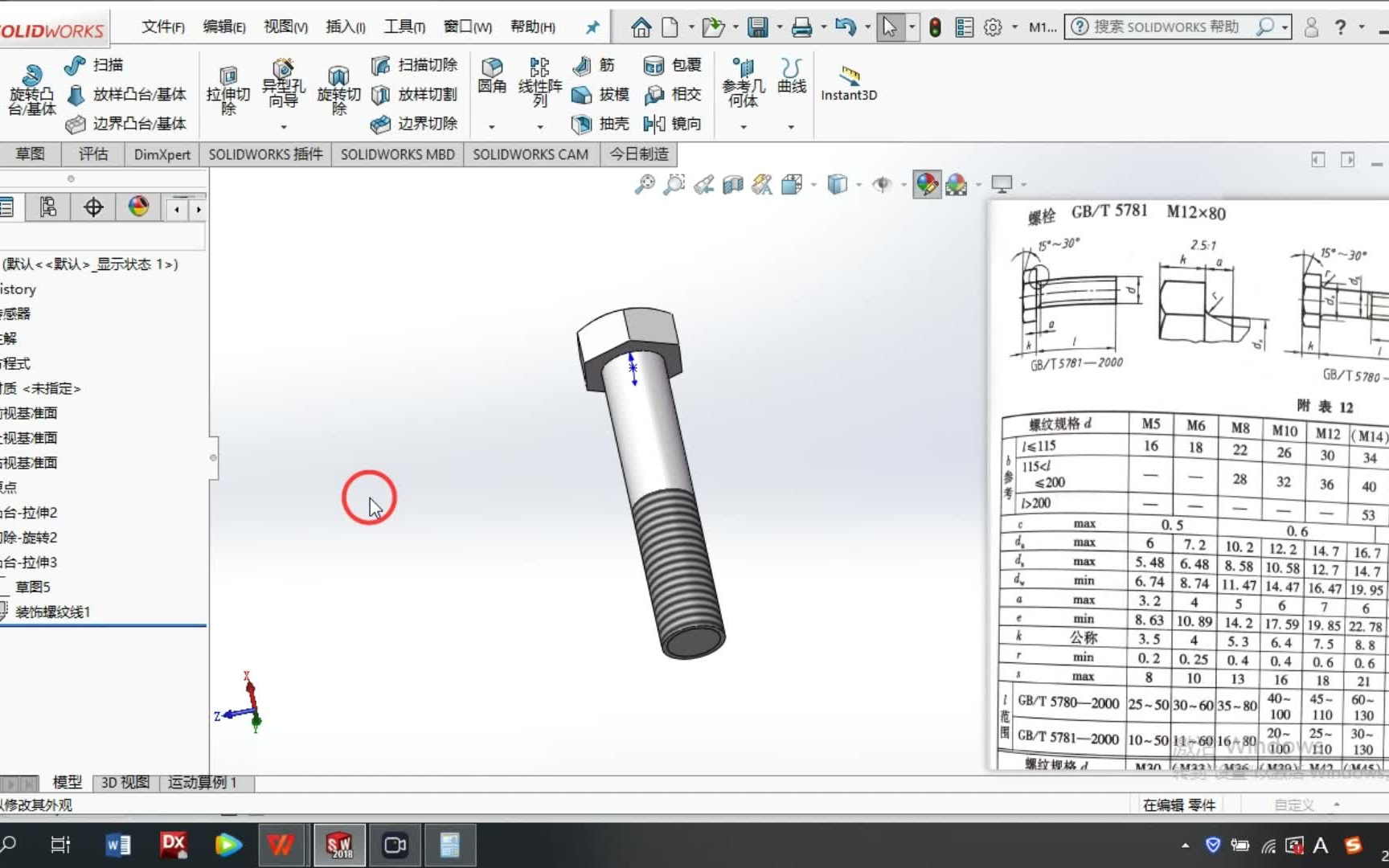Expand the Curves dropdown arrow
1389x868 pixels.
[x=792, y=127]
